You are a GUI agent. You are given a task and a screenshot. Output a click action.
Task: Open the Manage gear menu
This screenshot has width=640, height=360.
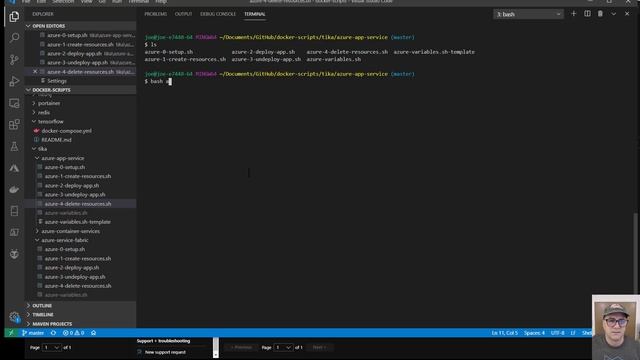pyautogui.click(x=14, y=317)
